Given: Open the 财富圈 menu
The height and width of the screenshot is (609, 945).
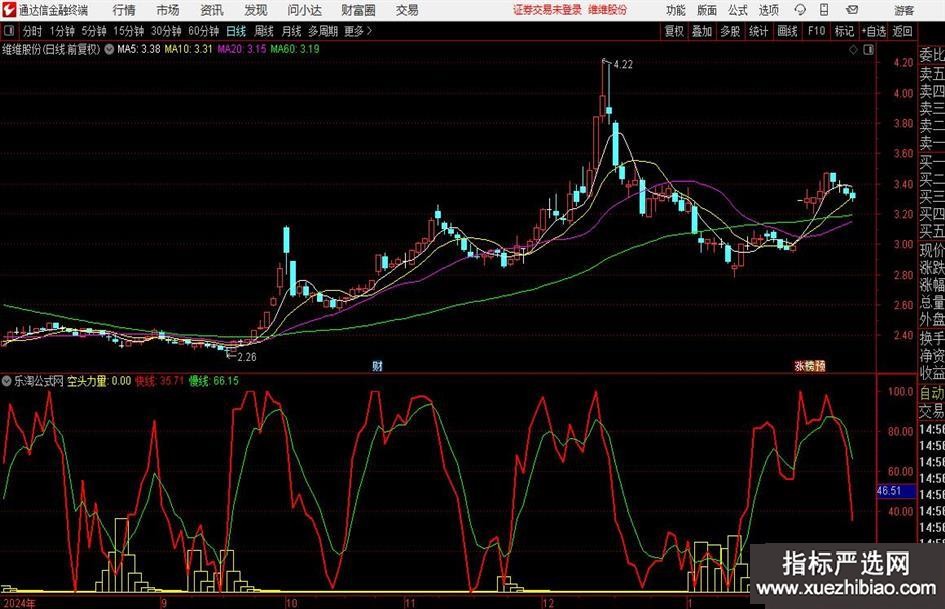Looking at the screenshot, I should click(x=358, y=10).
